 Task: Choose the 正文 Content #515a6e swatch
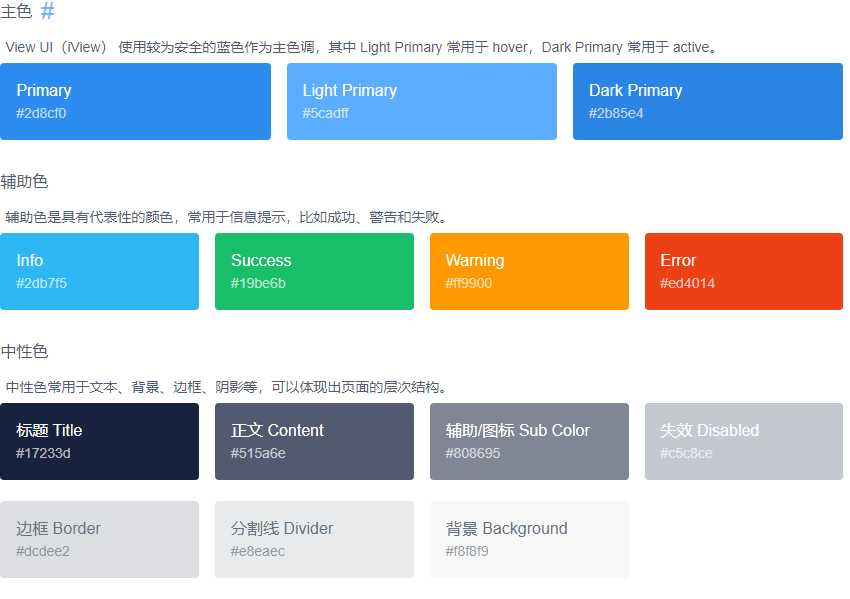pyautogui.click(x=314, y=441)
